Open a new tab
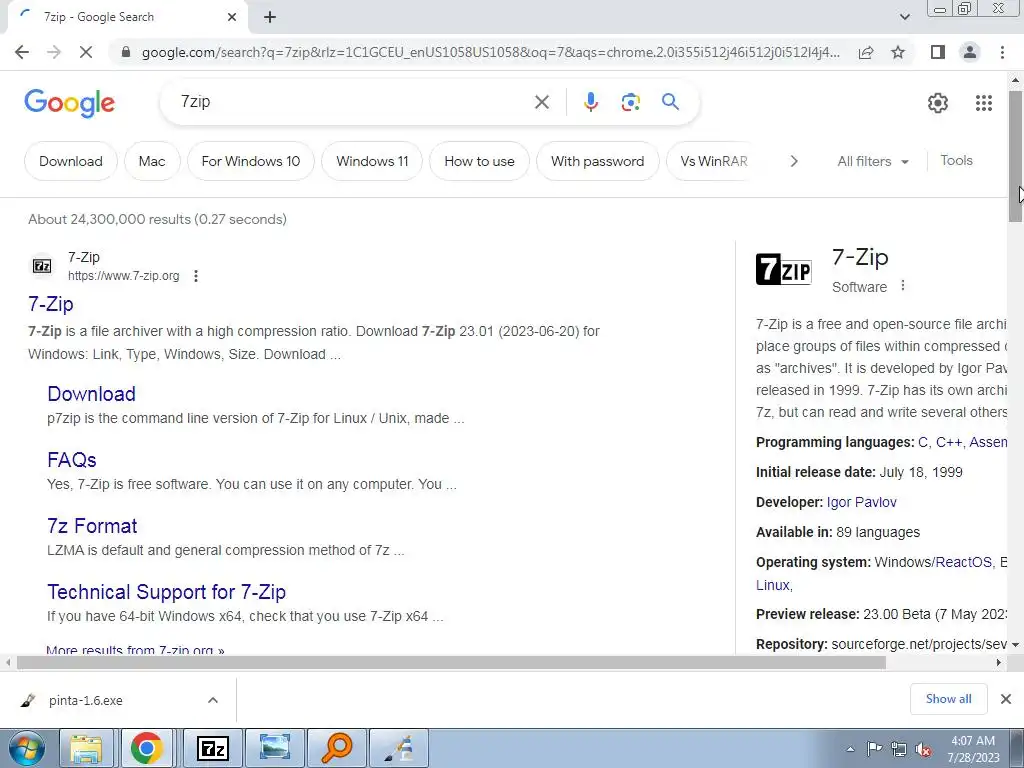 point(270,18)
